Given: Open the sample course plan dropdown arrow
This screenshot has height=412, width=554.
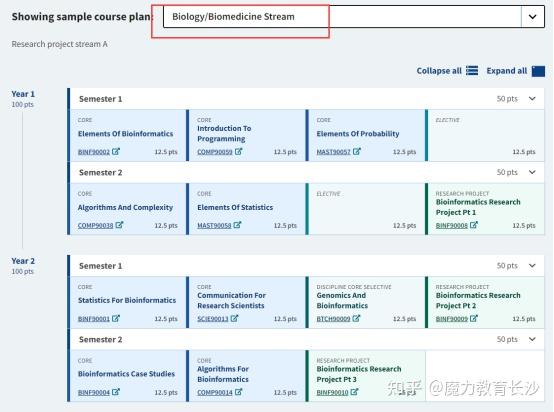Looking at the screenshot, I should point(532,16).
